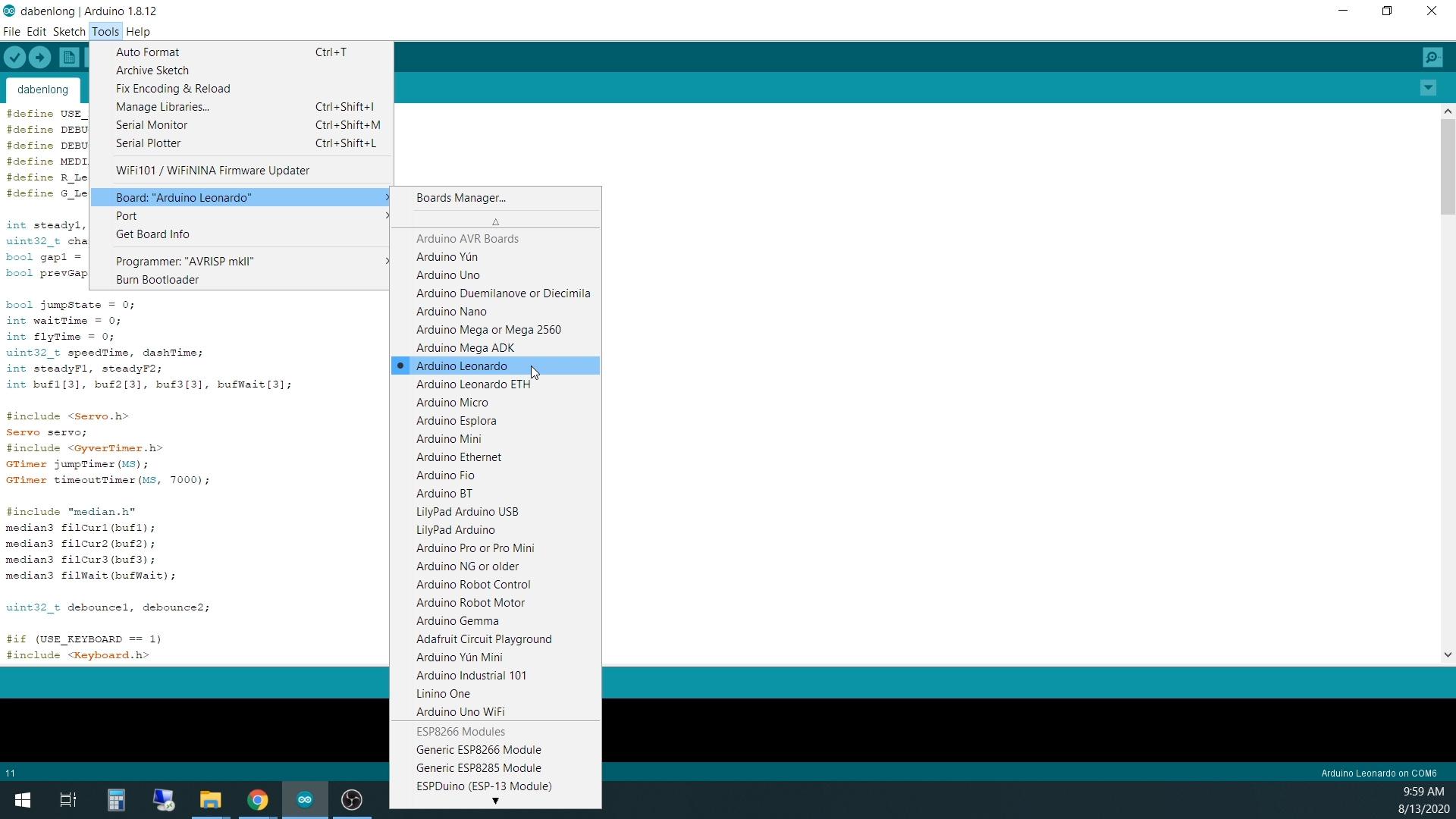1456x819 pixels.
Task: Select Arduino Leonardo board
Action: (x=461, y=365)
